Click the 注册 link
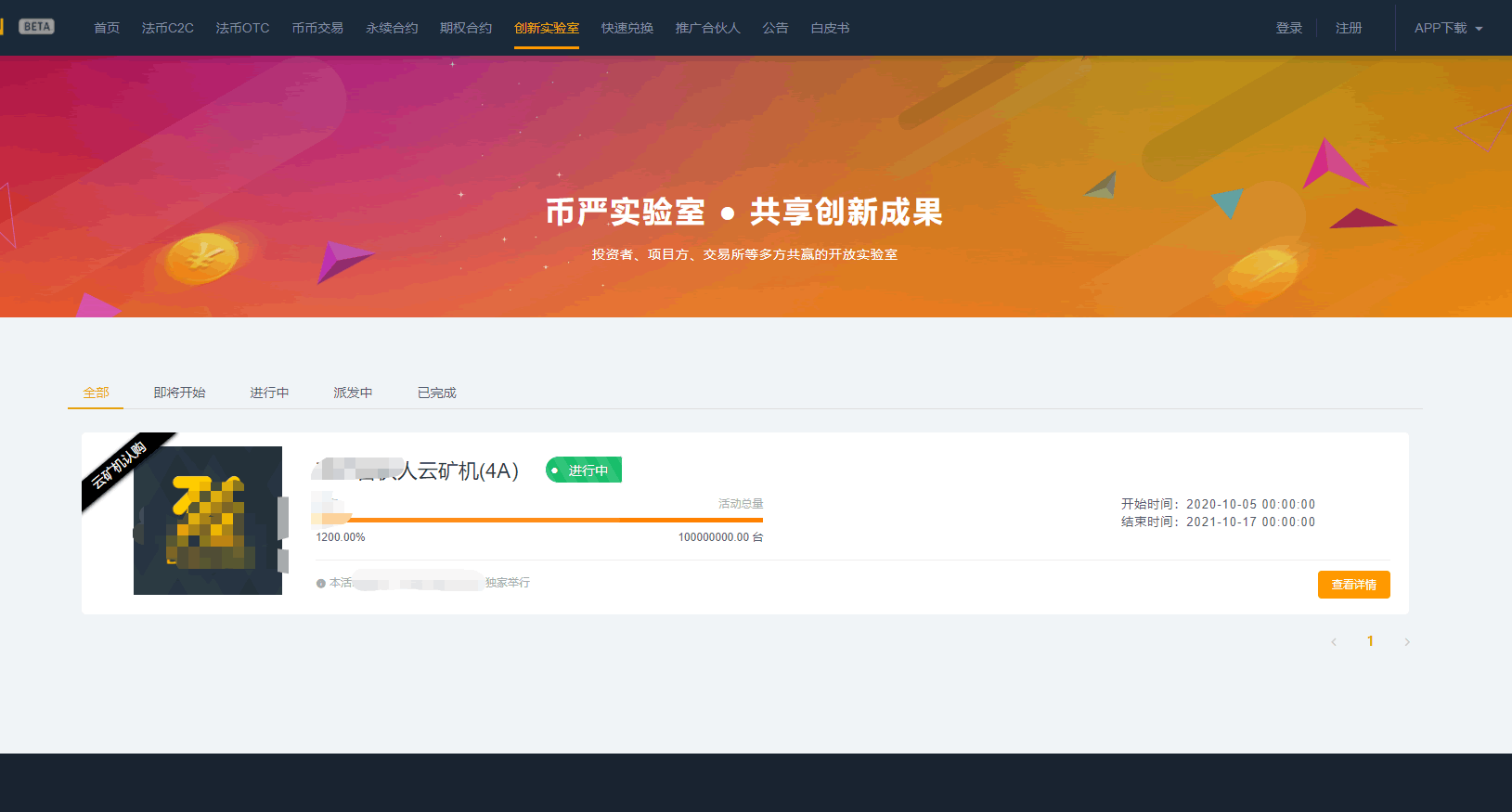The width and height of the screenshot is (1512, 812). click(x=1349, y=28)
